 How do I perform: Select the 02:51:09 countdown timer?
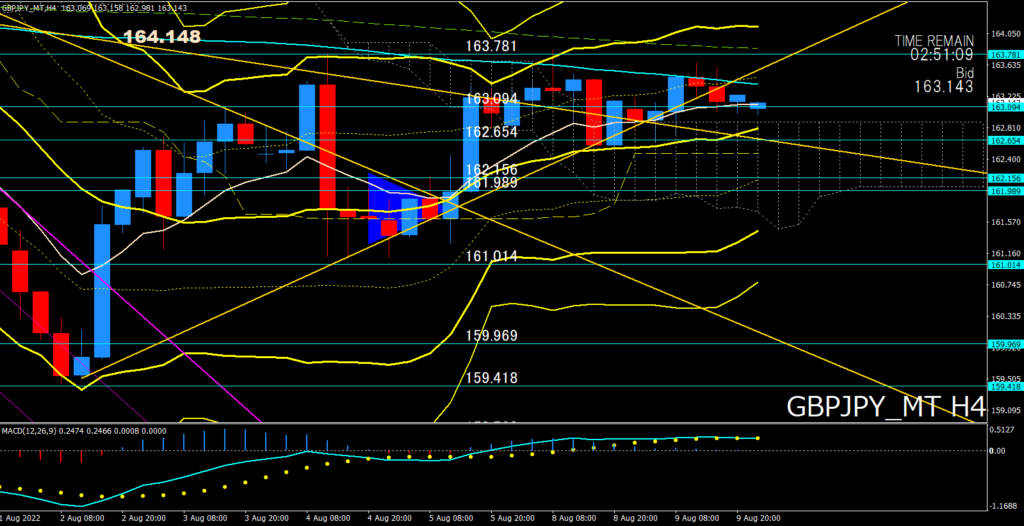coord(942,55)
